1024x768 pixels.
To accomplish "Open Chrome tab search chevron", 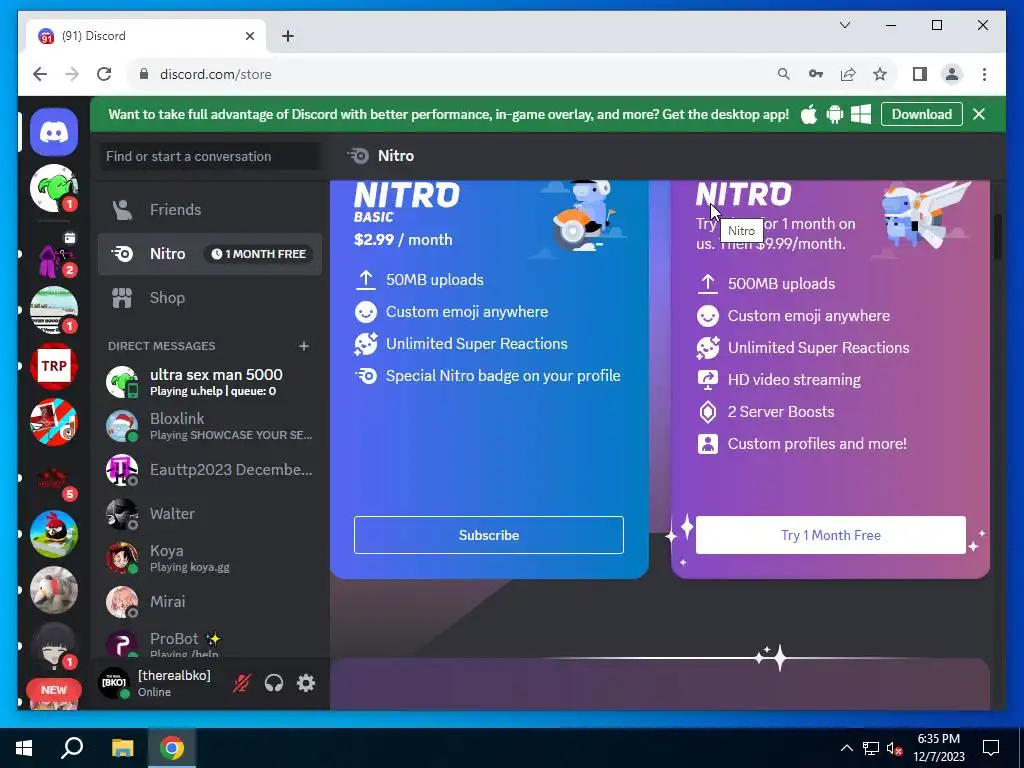I will click(845, 25).
